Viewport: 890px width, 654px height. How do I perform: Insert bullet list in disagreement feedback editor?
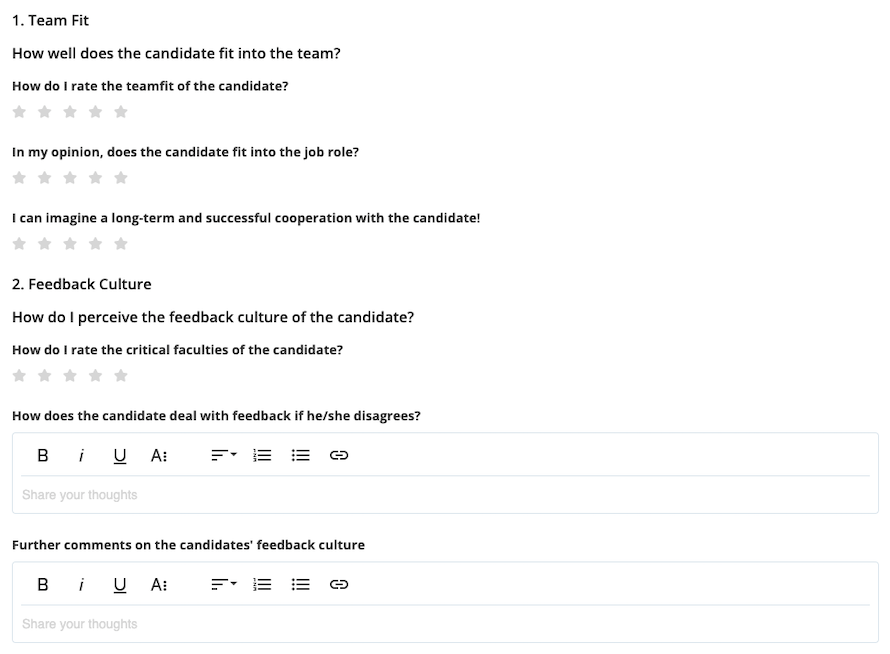[x=301, y=455]
